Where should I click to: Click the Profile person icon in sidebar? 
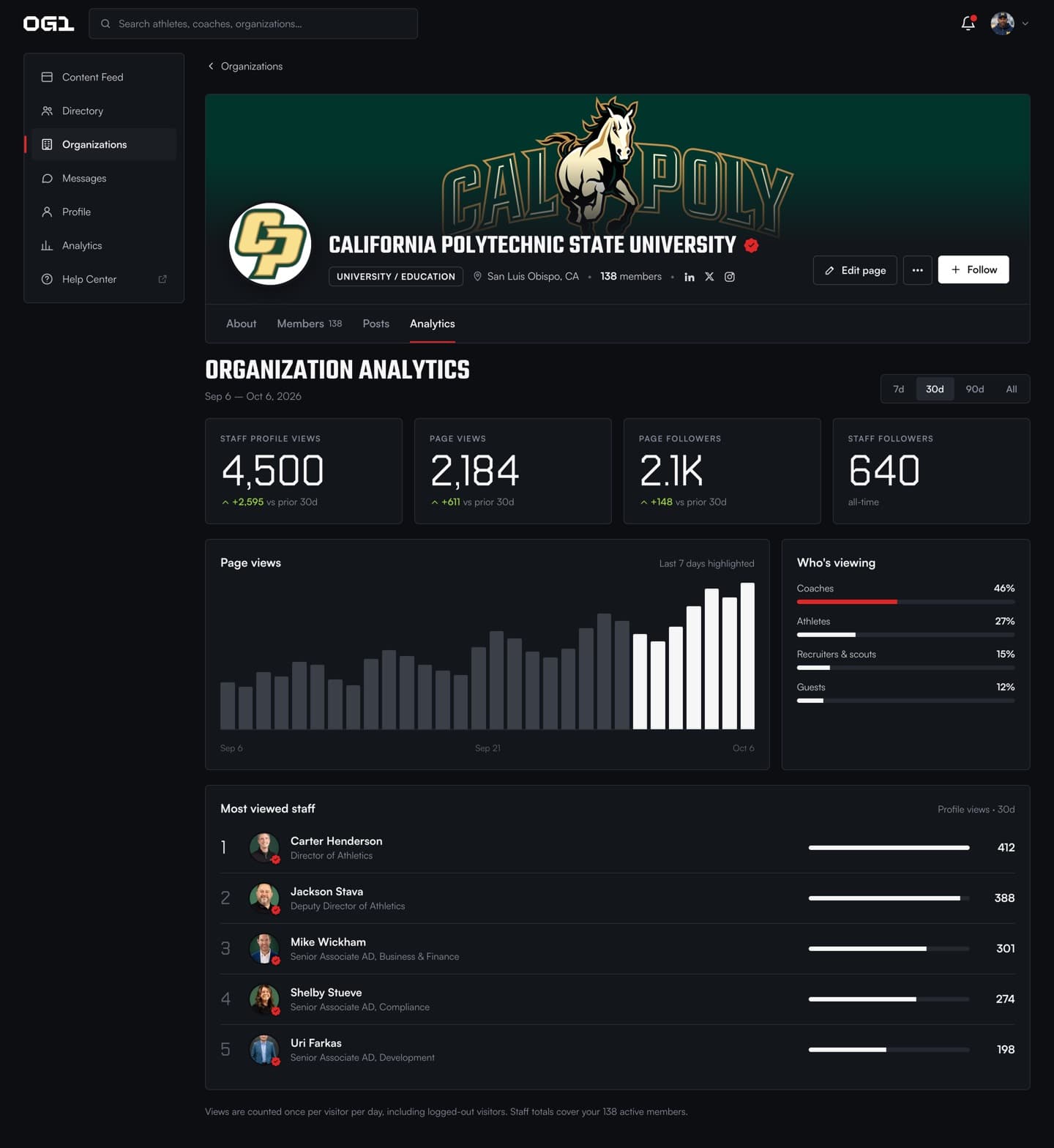(x=47, y=212)
